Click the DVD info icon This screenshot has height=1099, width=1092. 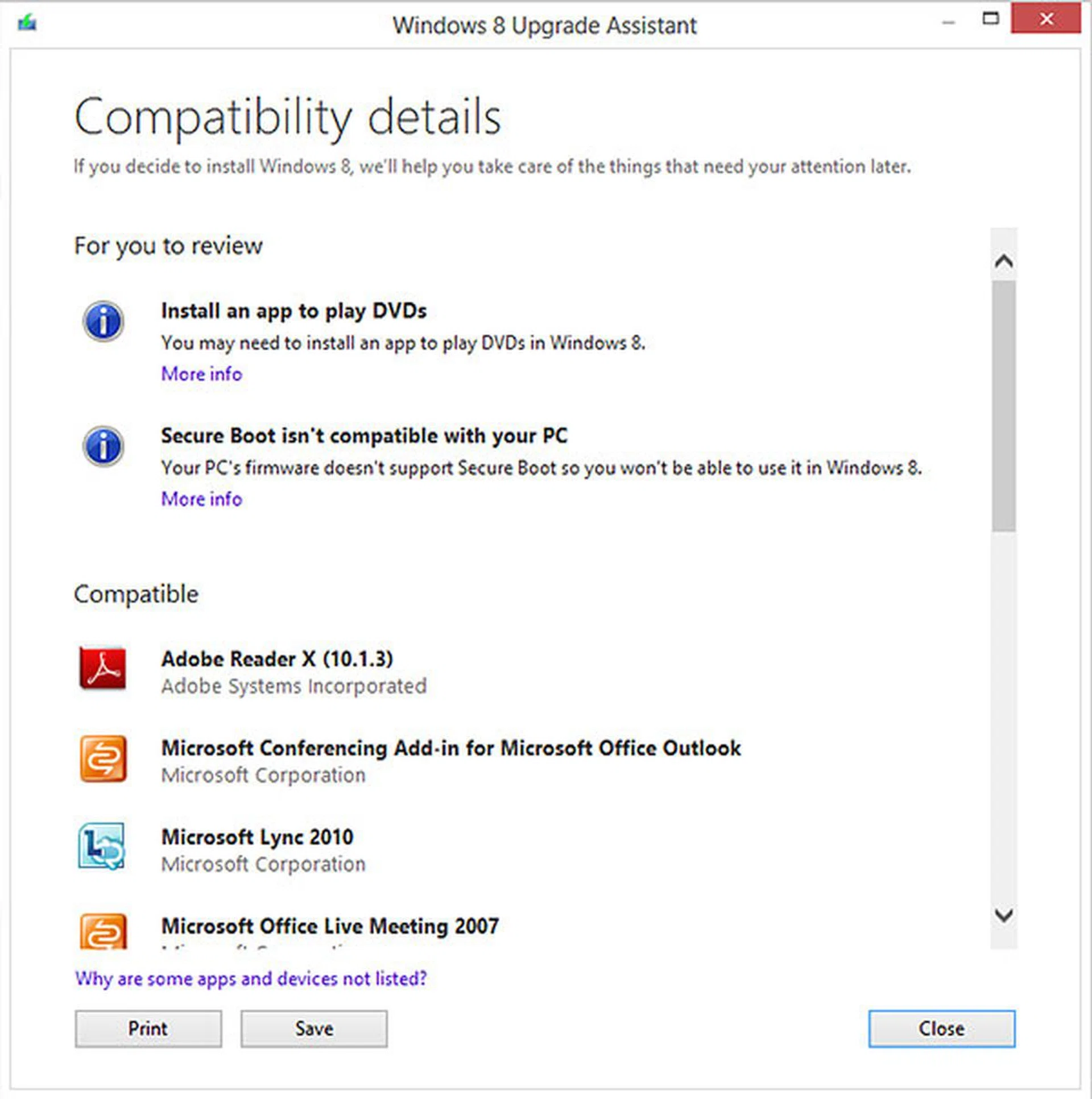click(103, 321)
